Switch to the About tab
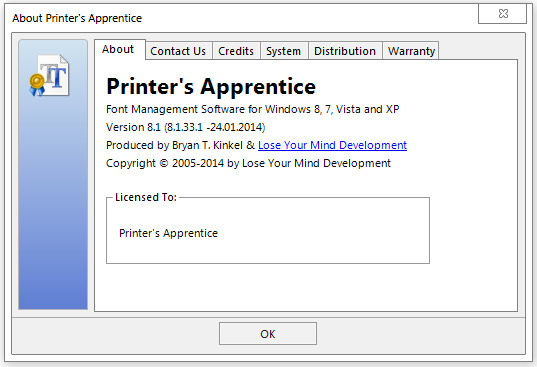537x367 pixels. (120, 50)
